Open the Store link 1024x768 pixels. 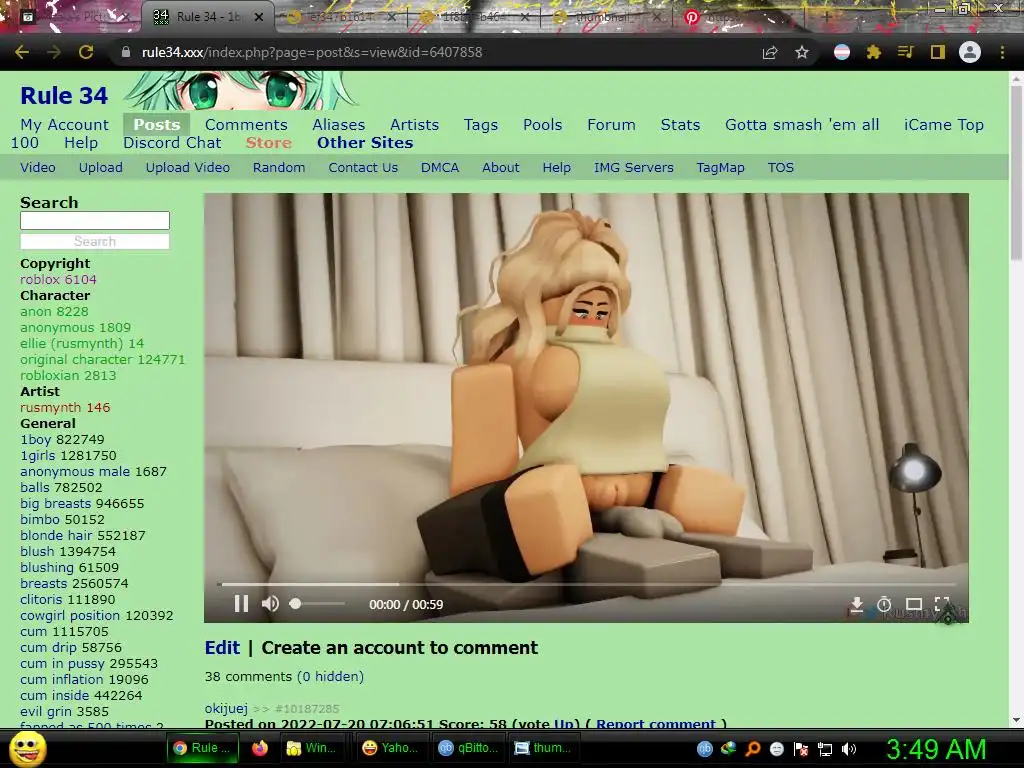268,143
